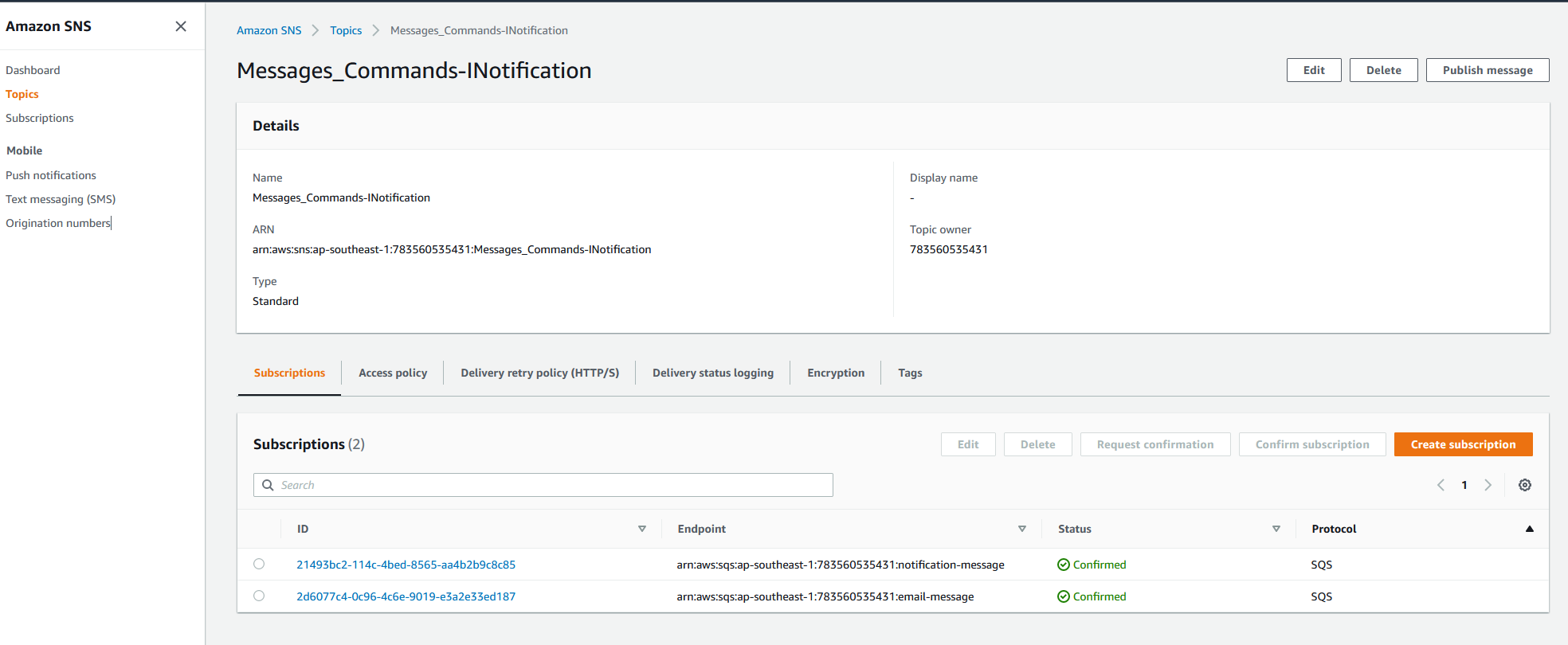Click Mobile section heading in sidebar
1568x645 pixels.
click(25, 150)
